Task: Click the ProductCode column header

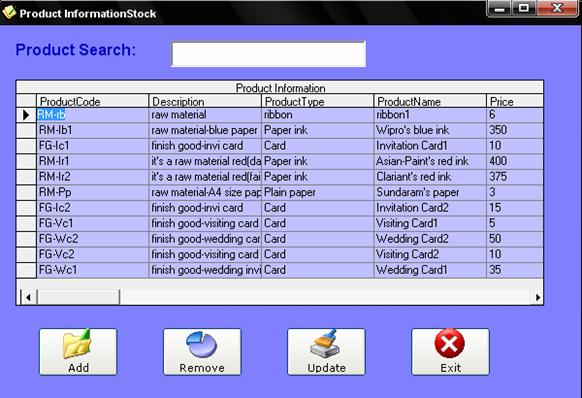Action: (x=92, y=101)
